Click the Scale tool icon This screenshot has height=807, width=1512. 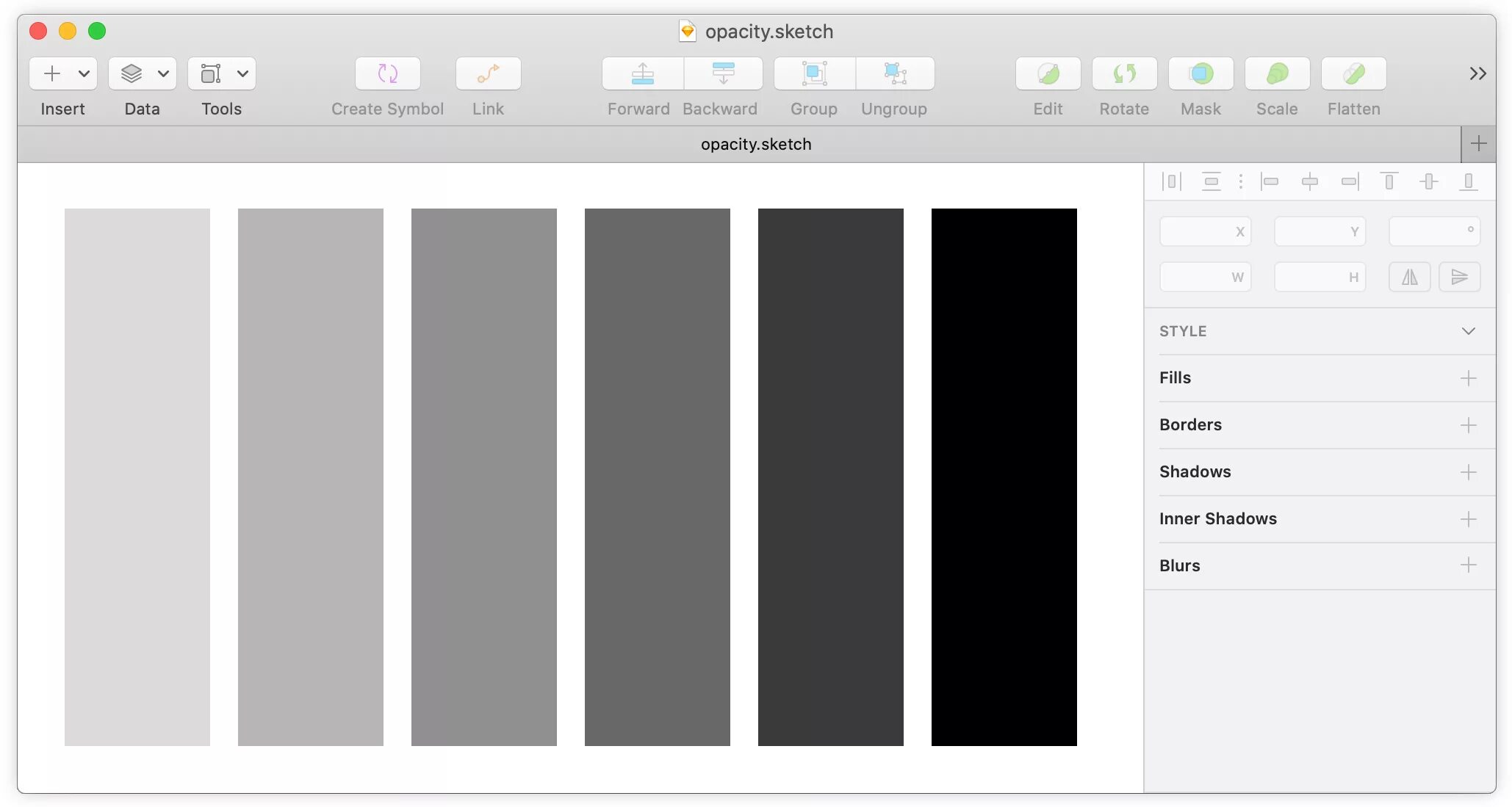click(x=1277, y=73)
